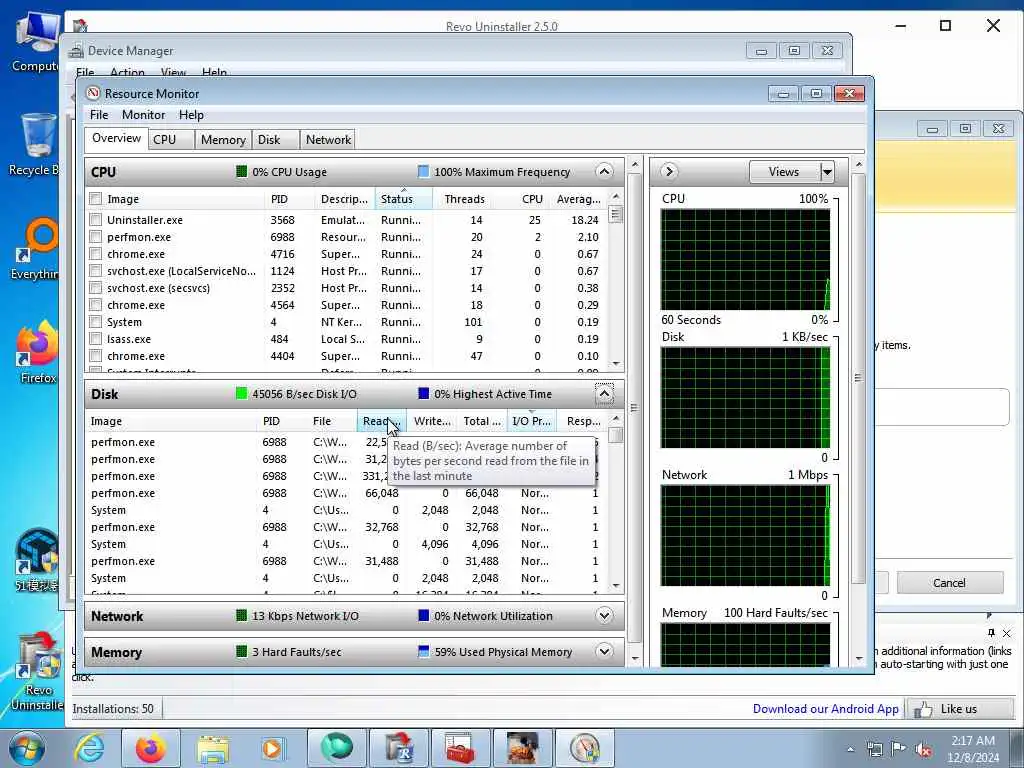This screenshot has height=768, width=1024.
Task: Check the chrome.exe PID 4716 checkbox
Action: pyautogui.click(x=96, y=254)
